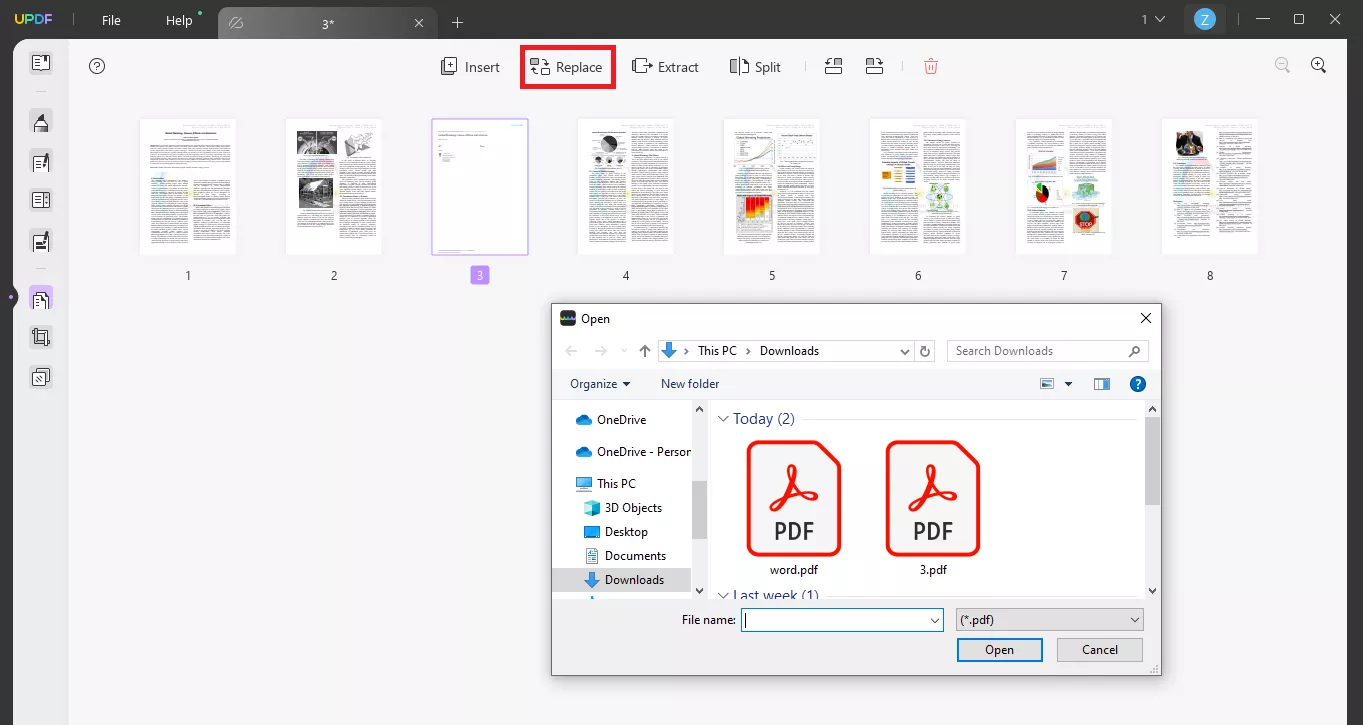
Task: Open the Help menu
Action: click(179, 21)
